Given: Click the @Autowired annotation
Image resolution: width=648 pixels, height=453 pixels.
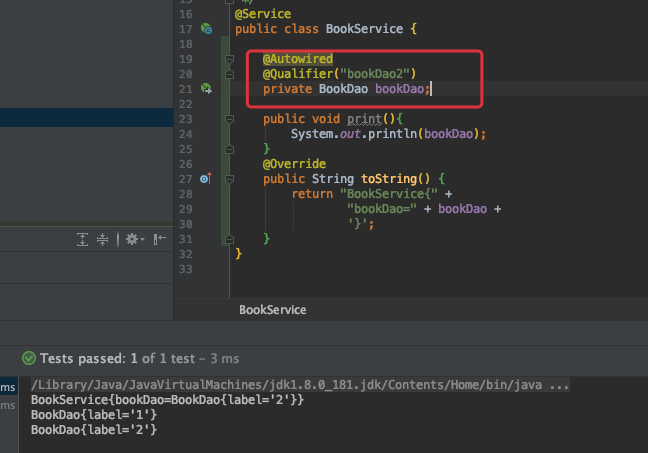Looking at the screenshot, I should pyautogui.click(x=298, y=59).
